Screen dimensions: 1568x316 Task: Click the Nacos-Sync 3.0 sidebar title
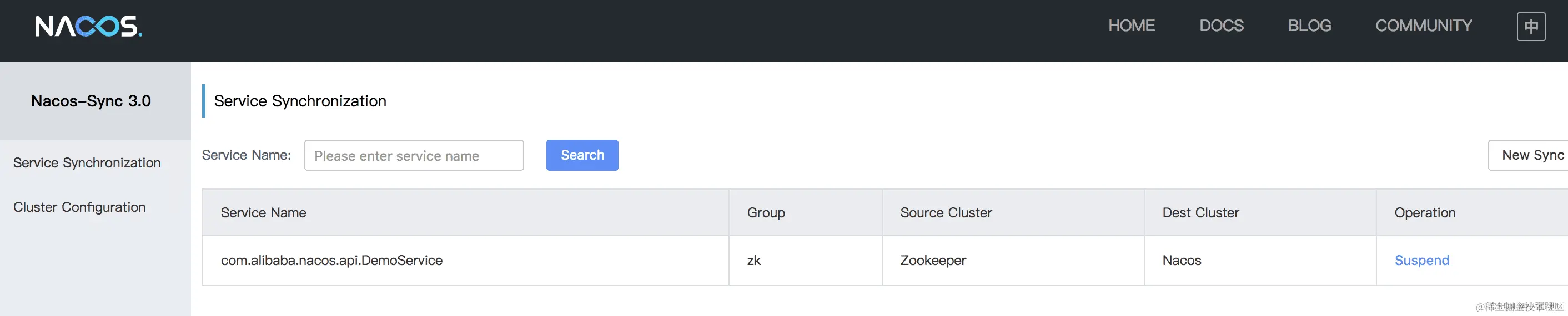[x=91, y=101]
